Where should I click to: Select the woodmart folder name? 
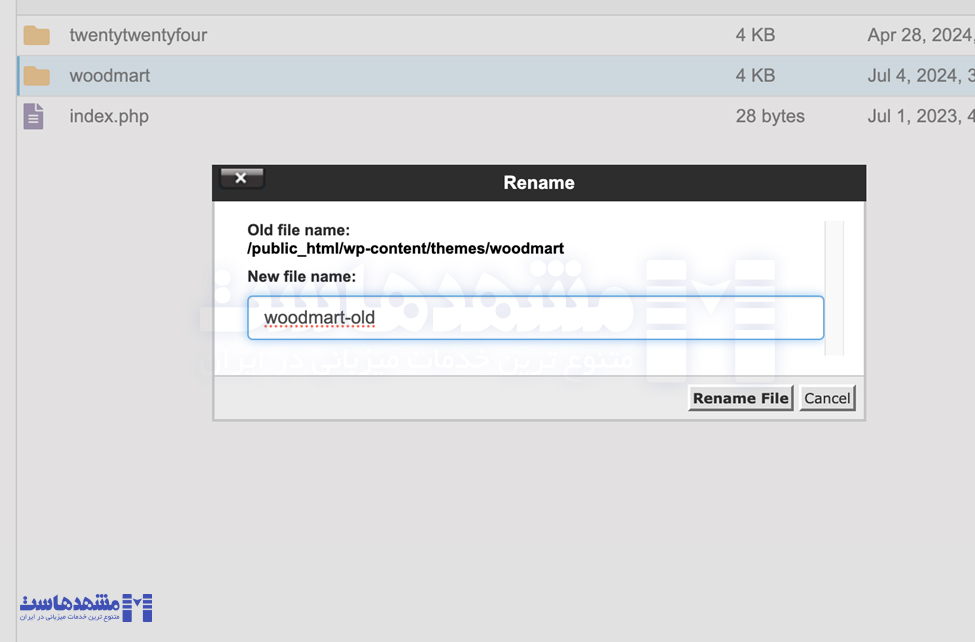pos(110,76)
